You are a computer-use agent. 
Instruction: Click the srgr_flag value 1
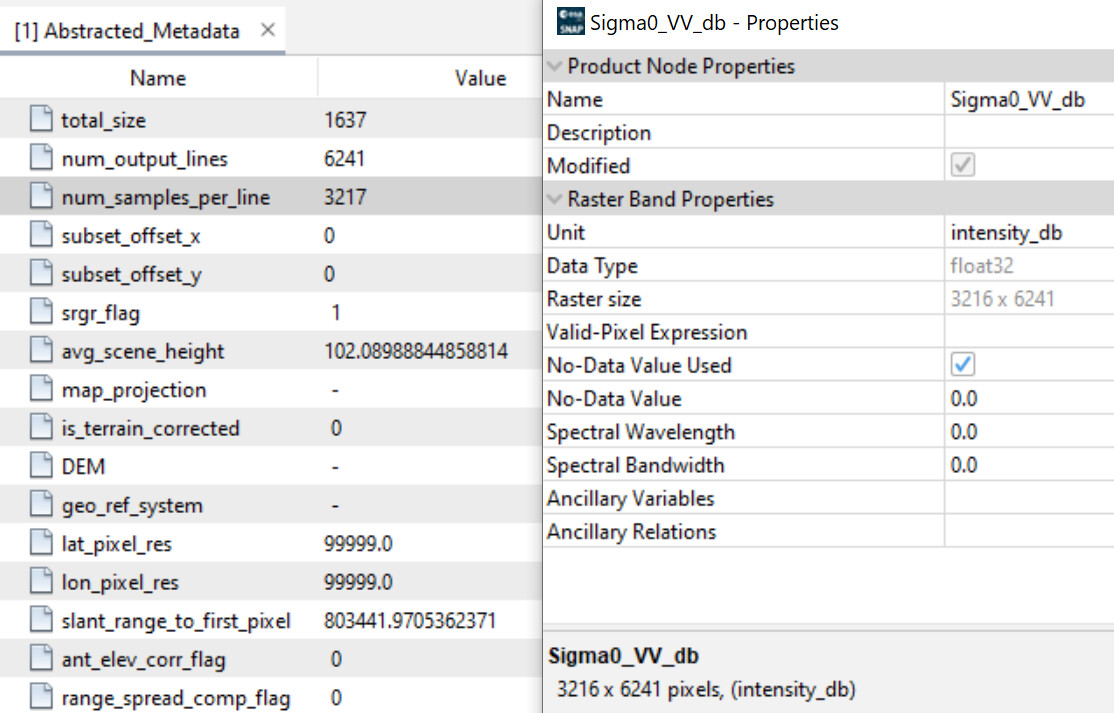click(x=335, y=312)
